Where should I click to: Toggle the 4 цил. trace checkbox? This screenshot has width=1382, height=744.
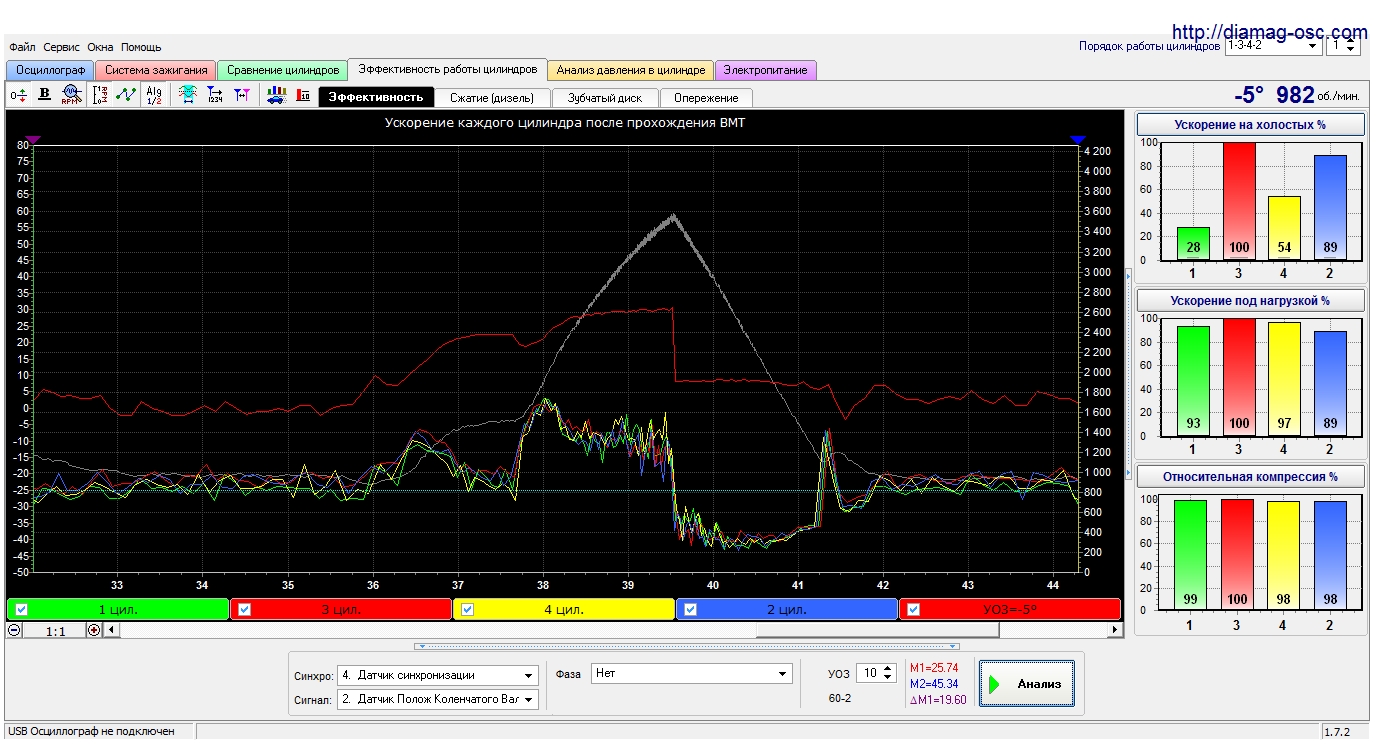point(468,609)
